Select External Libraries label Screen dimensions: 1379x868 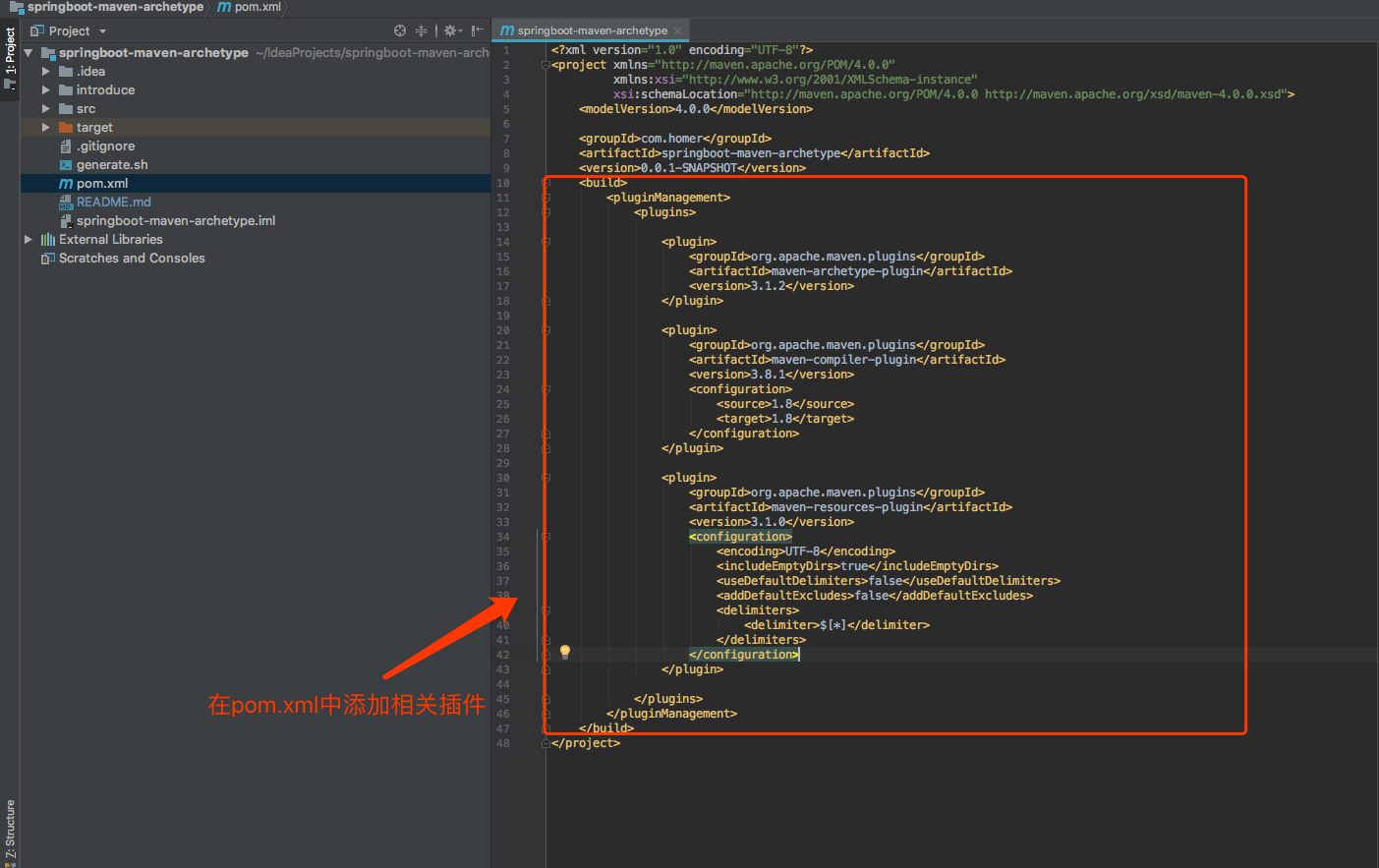[111, 240]
